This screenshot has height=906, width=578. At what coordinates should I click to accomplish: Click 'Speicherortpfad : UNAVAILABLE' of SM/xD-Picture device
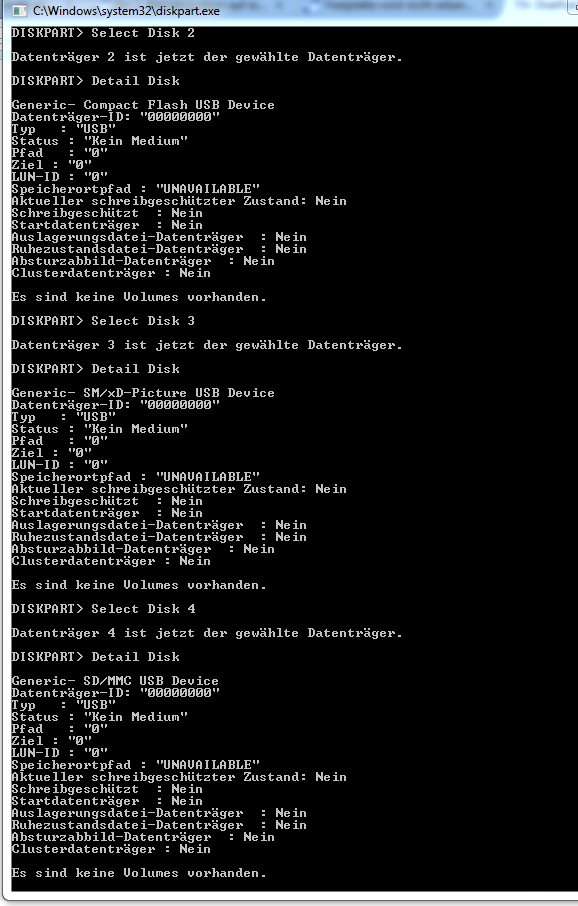(x=136, y=477)
